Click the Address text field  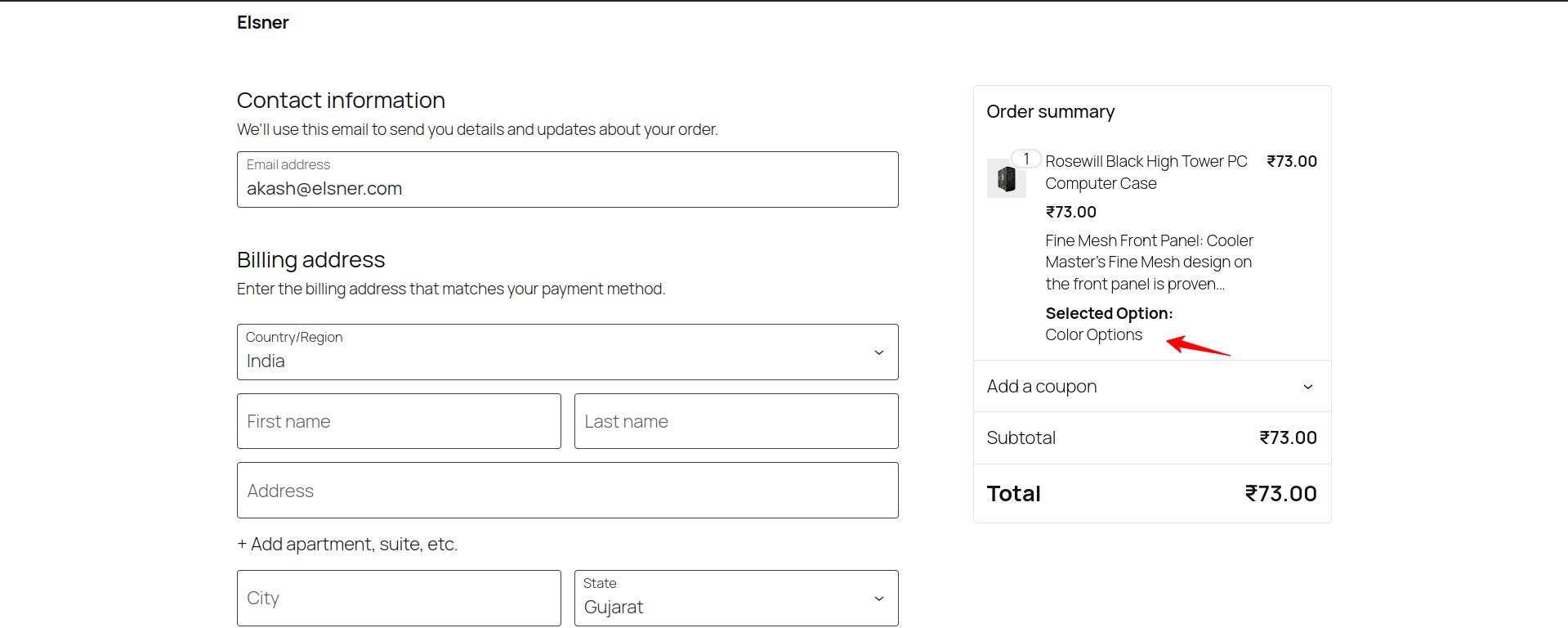coord(567,491)
